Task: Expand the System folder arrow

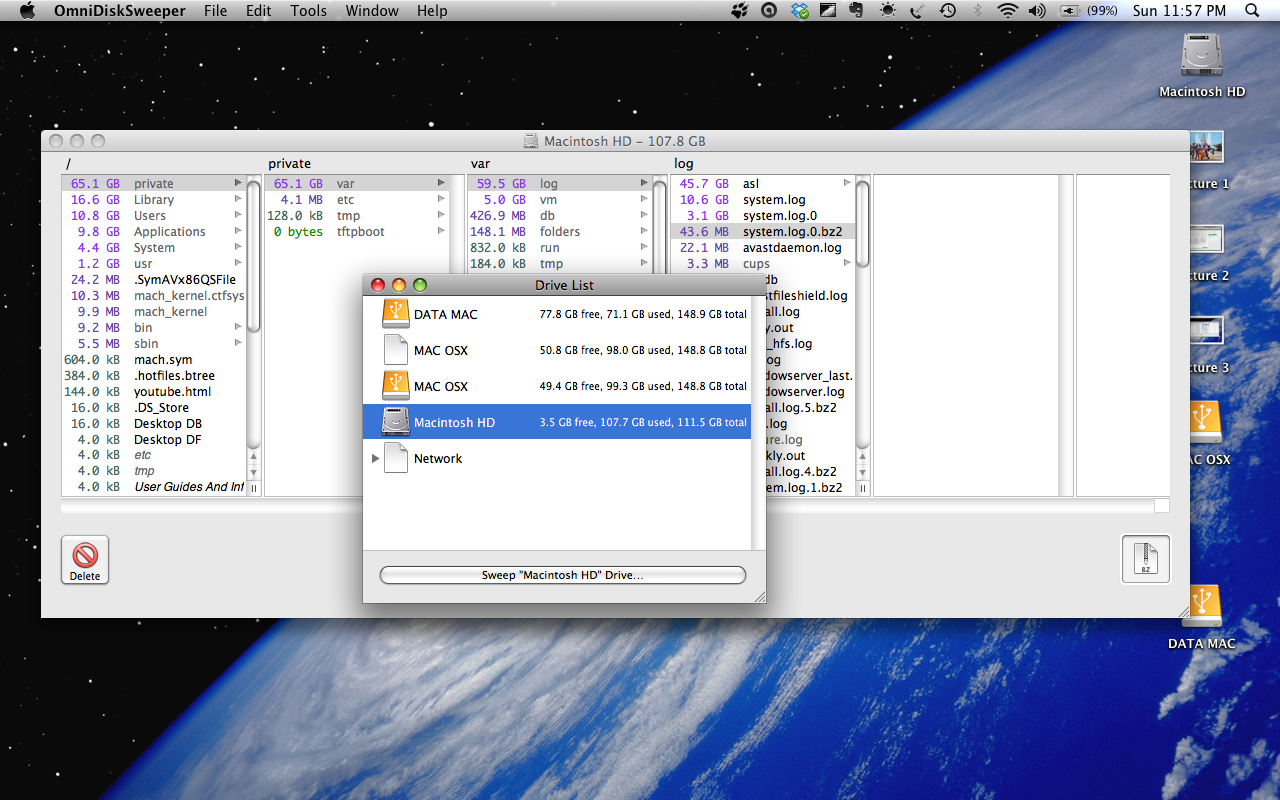Action: click(238, 247)
